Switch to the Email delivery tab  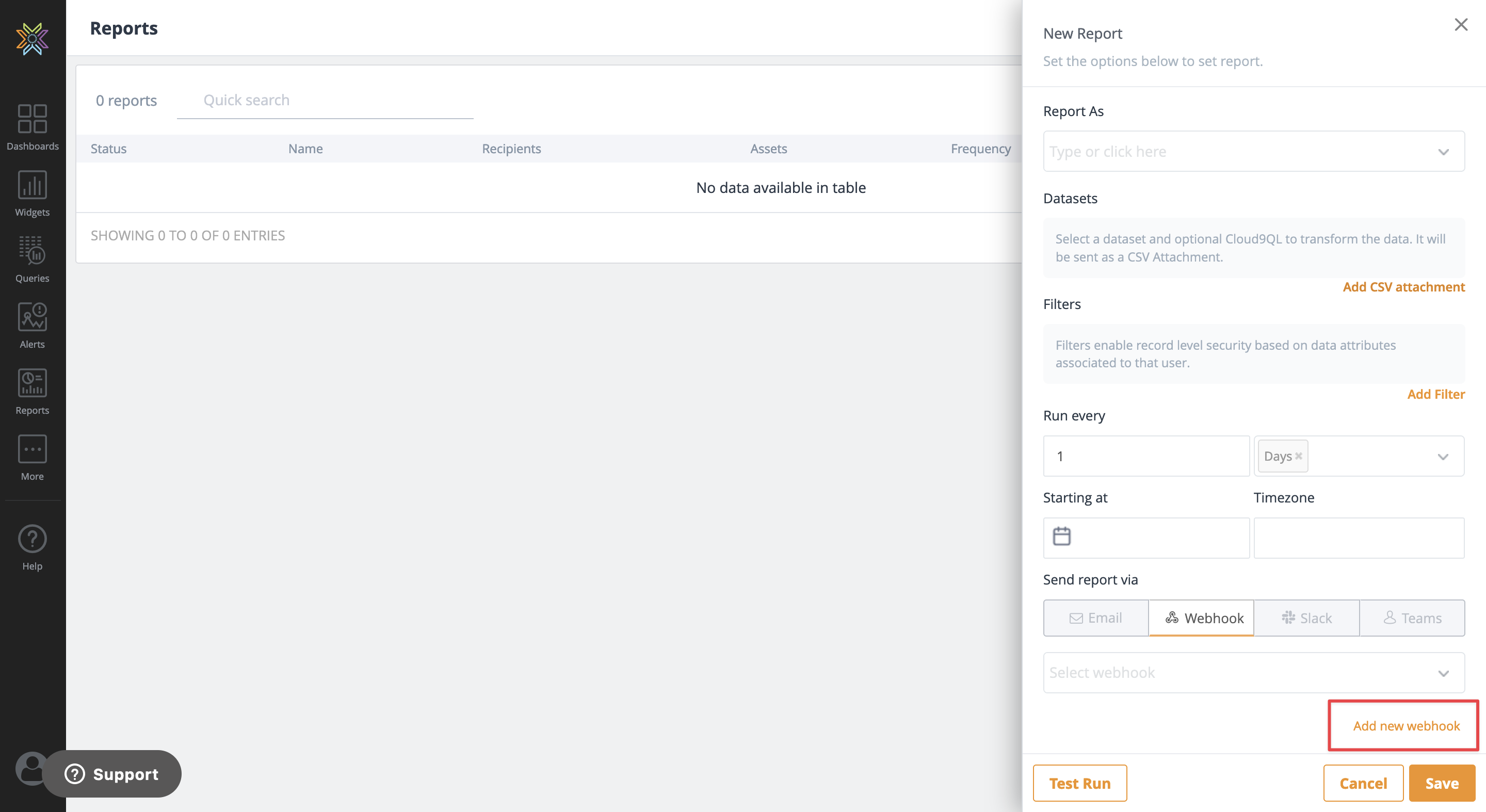(1095, 618)
